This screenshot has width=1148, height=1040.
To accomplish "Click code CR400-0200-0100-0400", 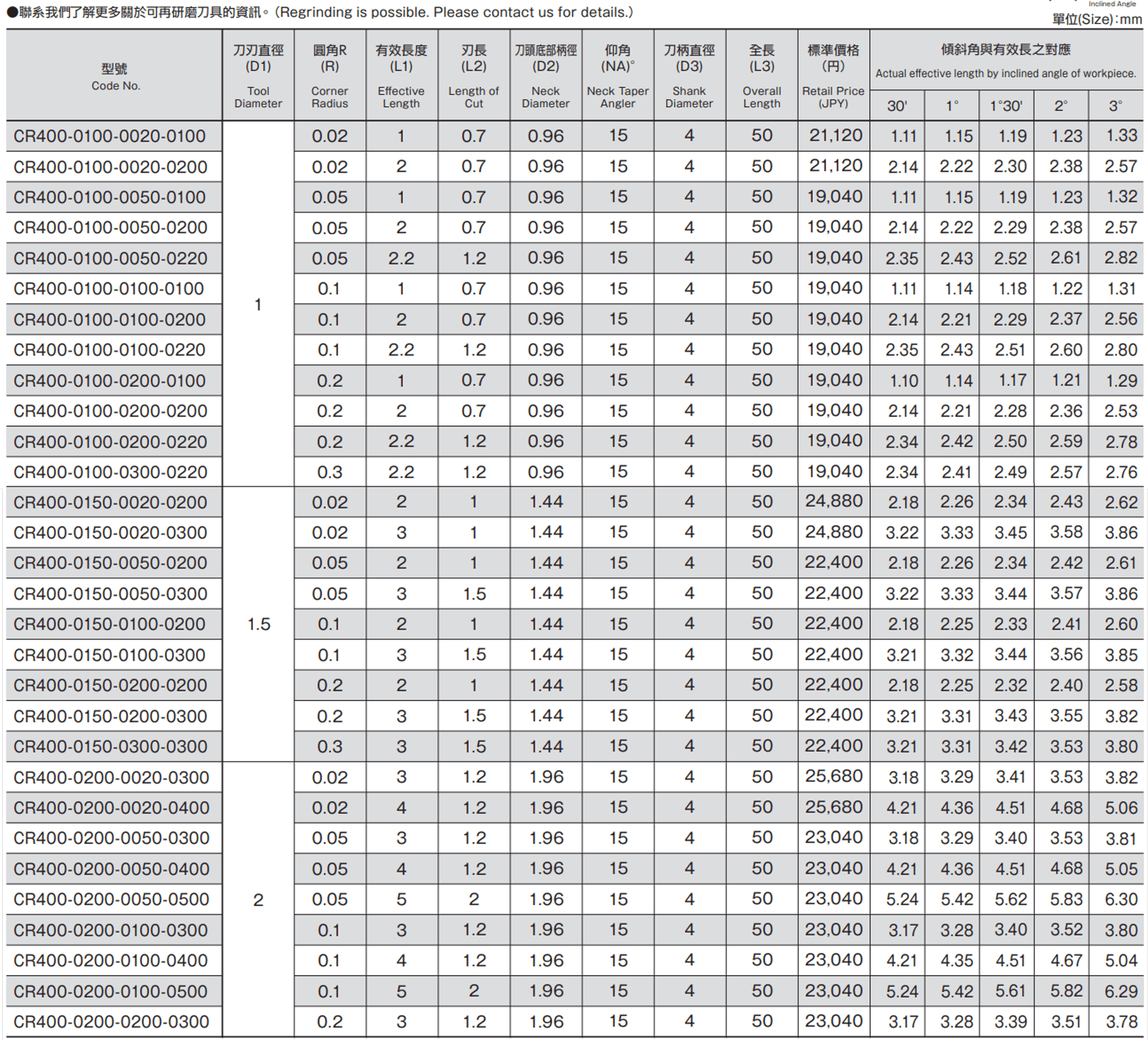I will coord(111,960).
